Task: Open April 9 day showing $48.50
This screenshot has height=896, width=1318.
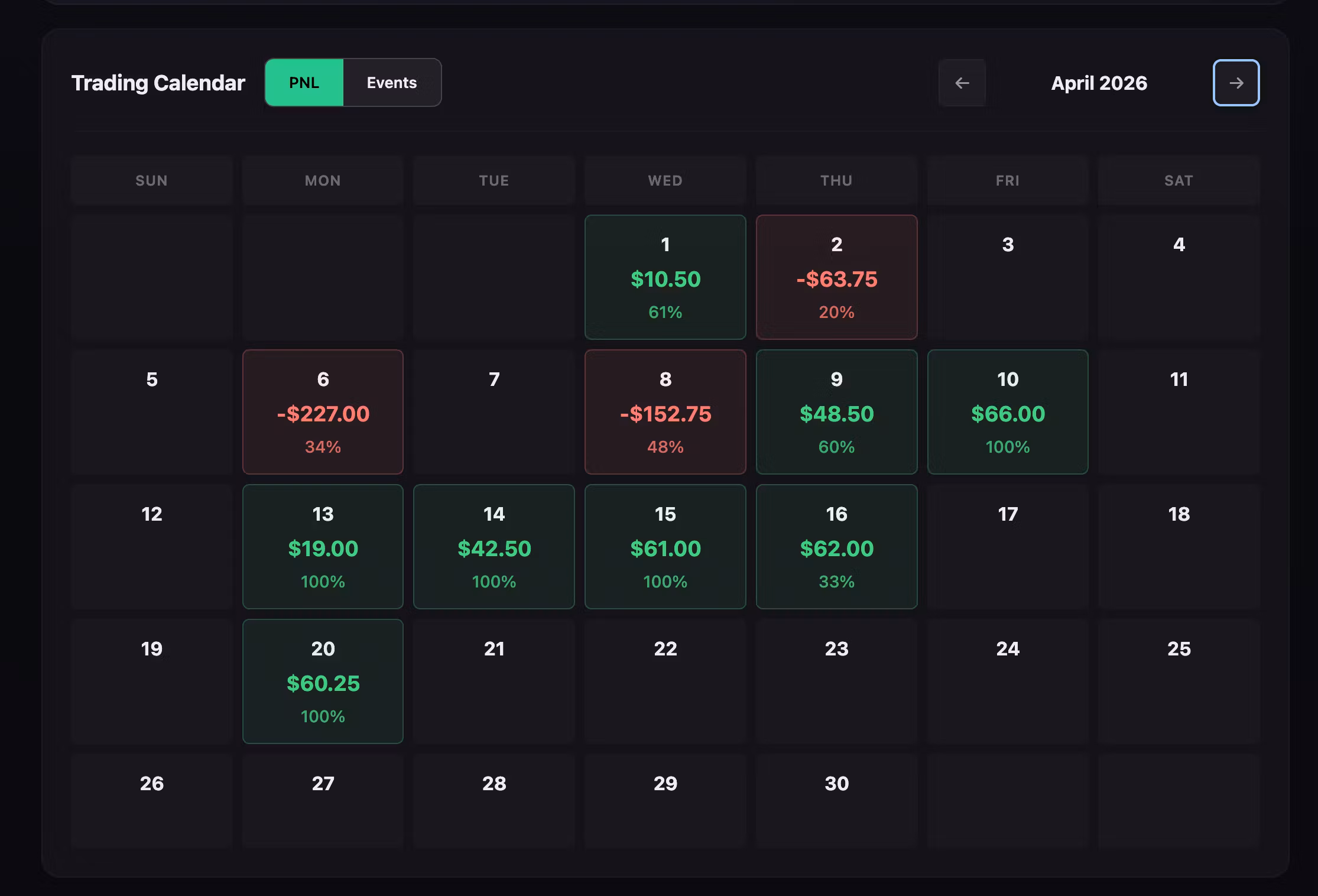Action: click(837, 412)
